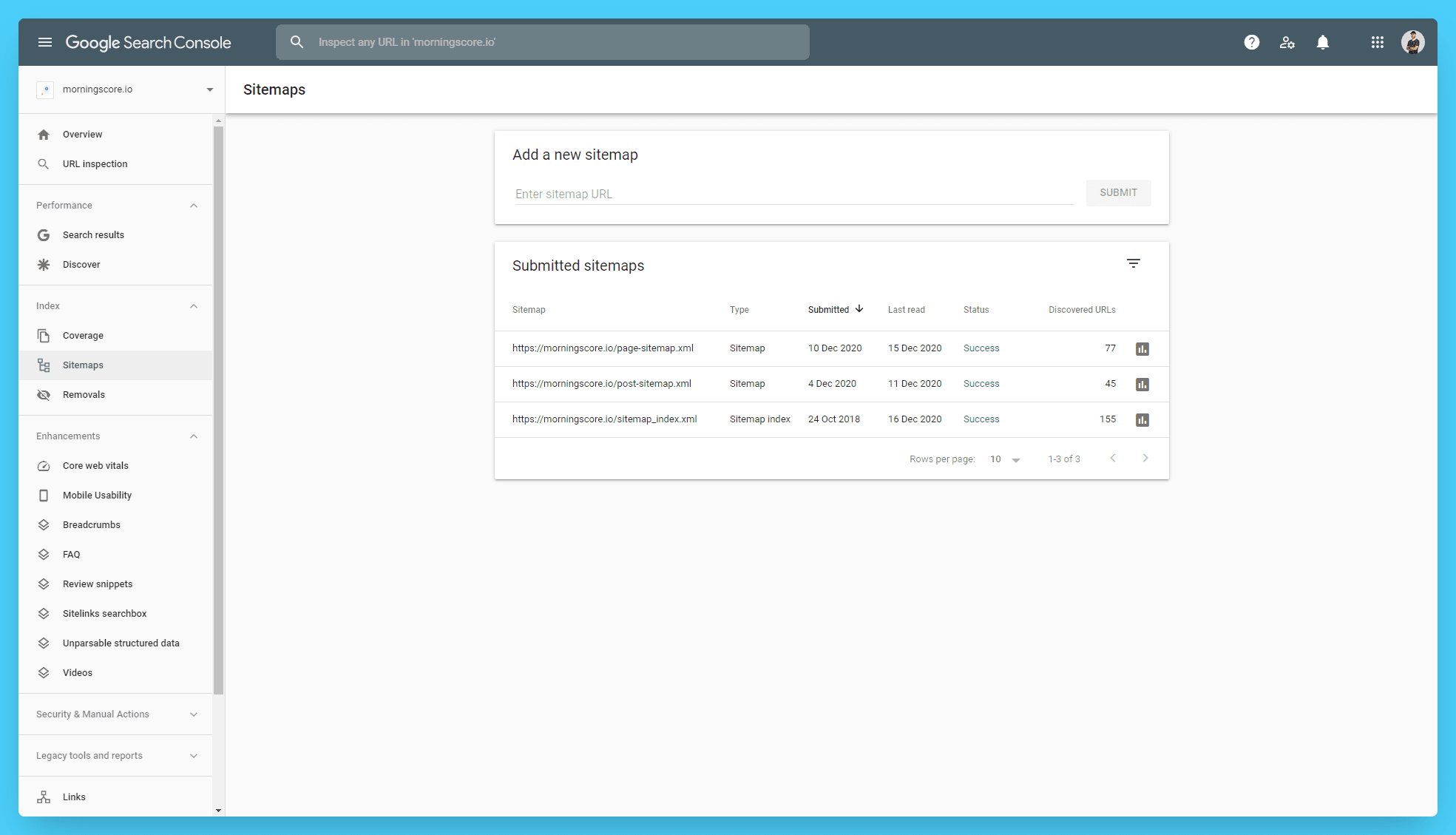The height and width of the screenshot is (835, 1456).
Task: Click the Last read column header
Action: pos(906,310)
